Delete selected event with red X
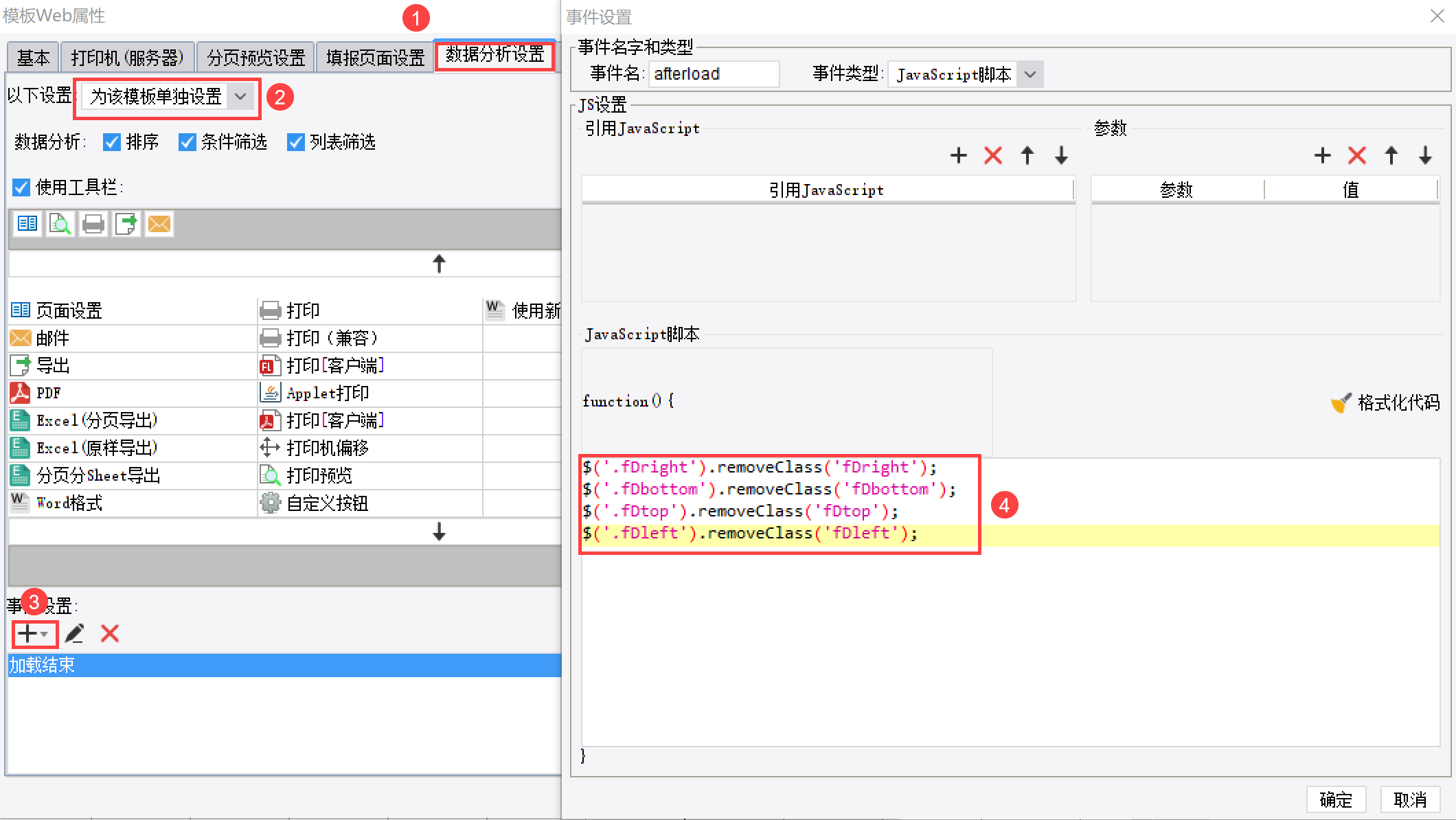The image size is (1456, 820). click(x=110, y=633)
